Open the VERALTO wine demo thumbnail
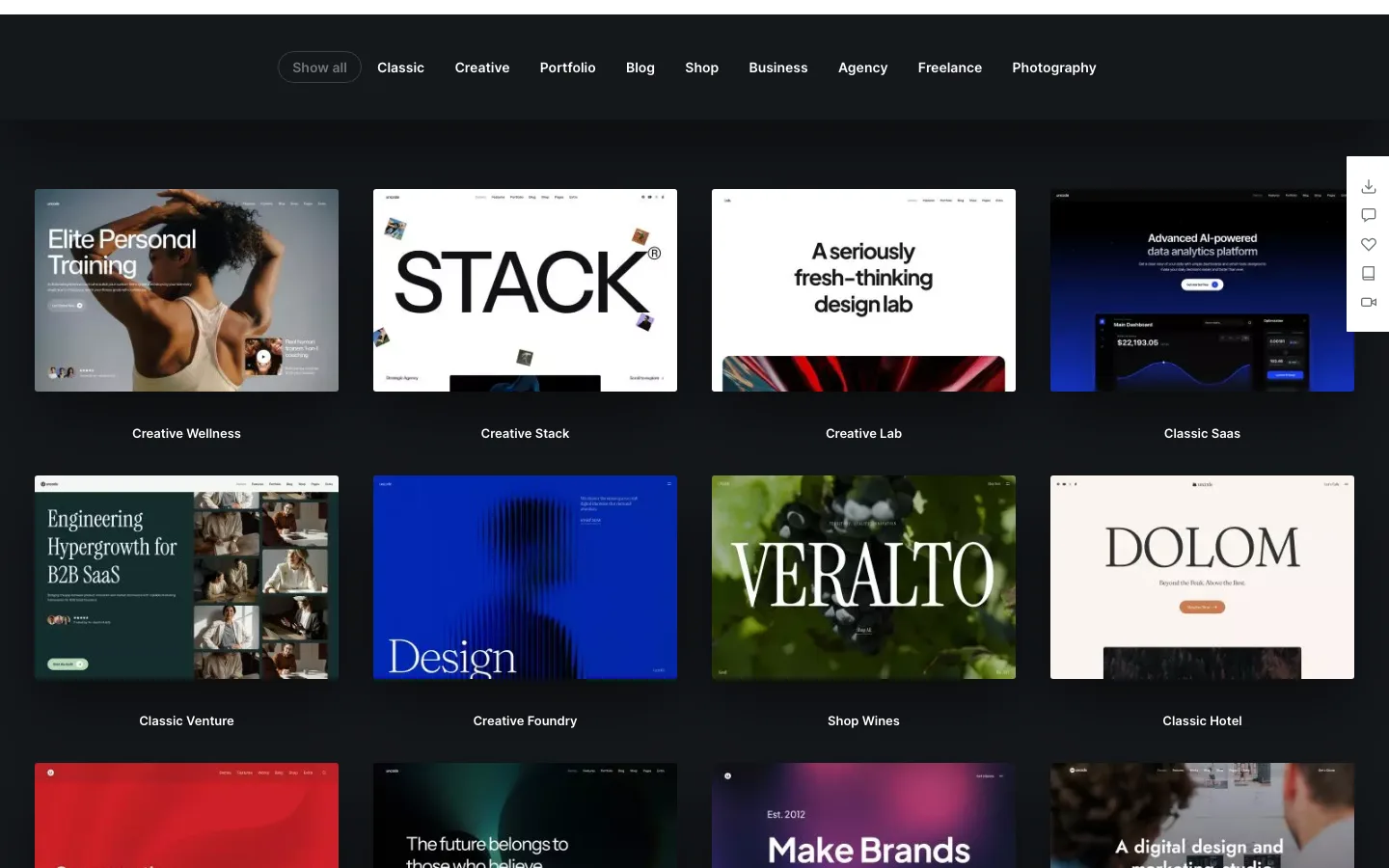Image resolution: width=1389 pixels, height=868 pixels. pos(863,577)
